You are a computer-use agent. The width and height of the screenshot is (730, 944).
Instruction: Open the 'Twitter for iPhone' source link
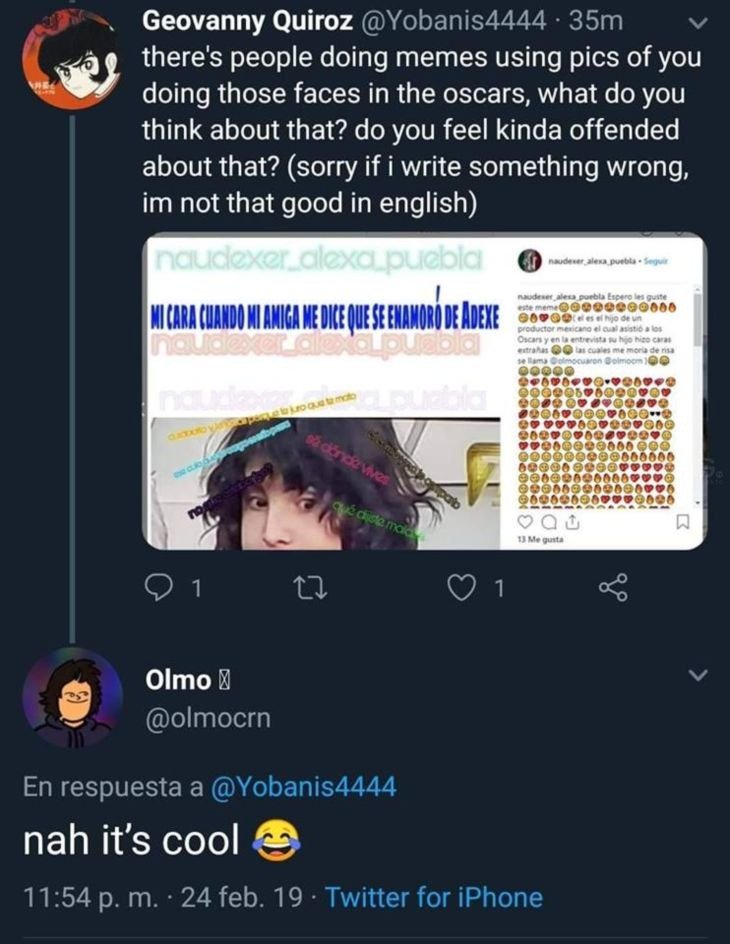(434, 897)
